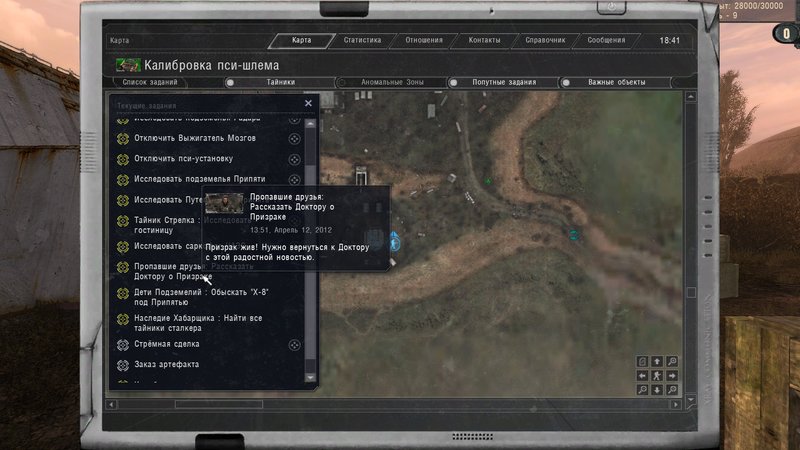
Task: Pan the map up with arrow button
Action: click(657, 361)
